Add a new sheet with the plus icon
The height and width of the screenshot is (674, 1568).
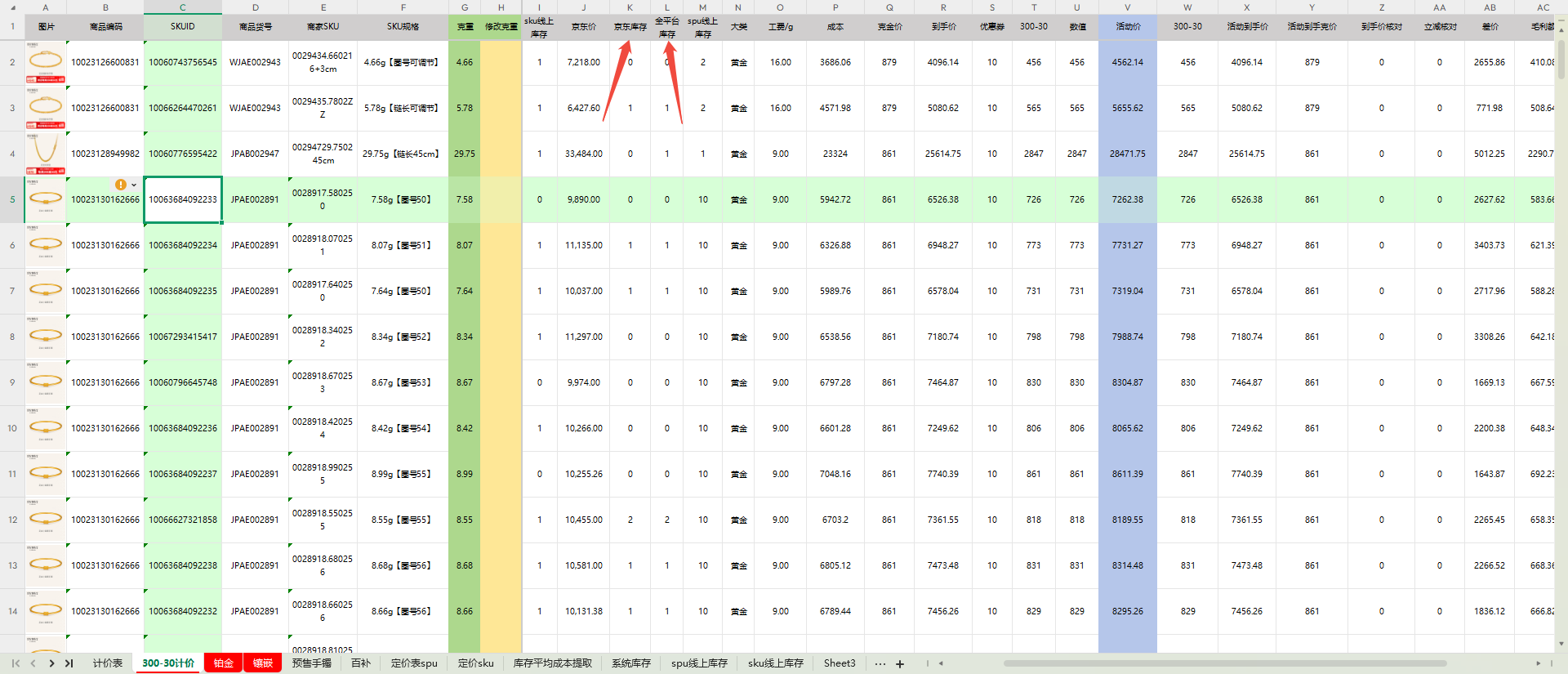coord(900,663)
